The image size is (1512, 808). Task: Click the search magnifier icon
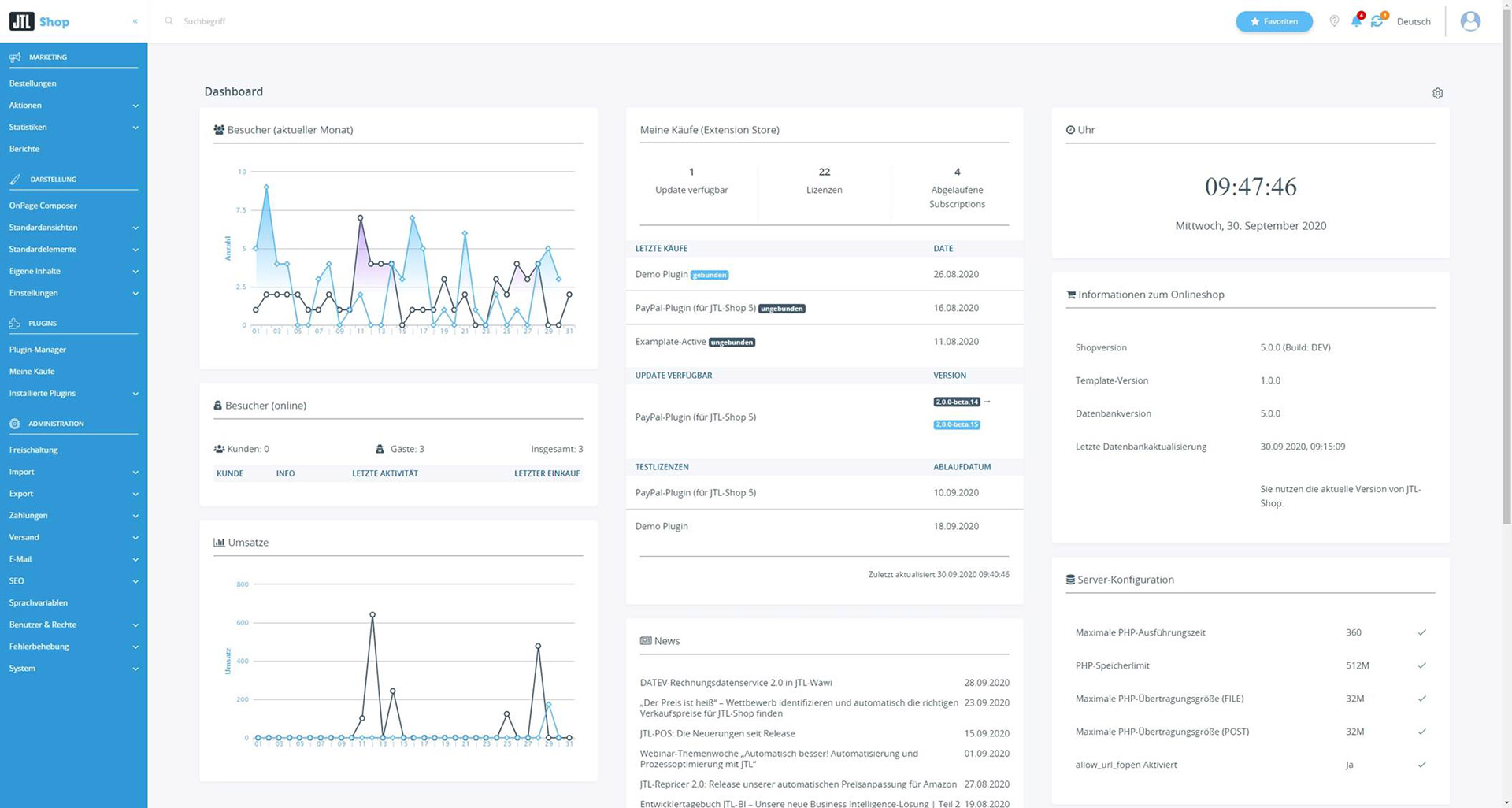pos(169,21)
